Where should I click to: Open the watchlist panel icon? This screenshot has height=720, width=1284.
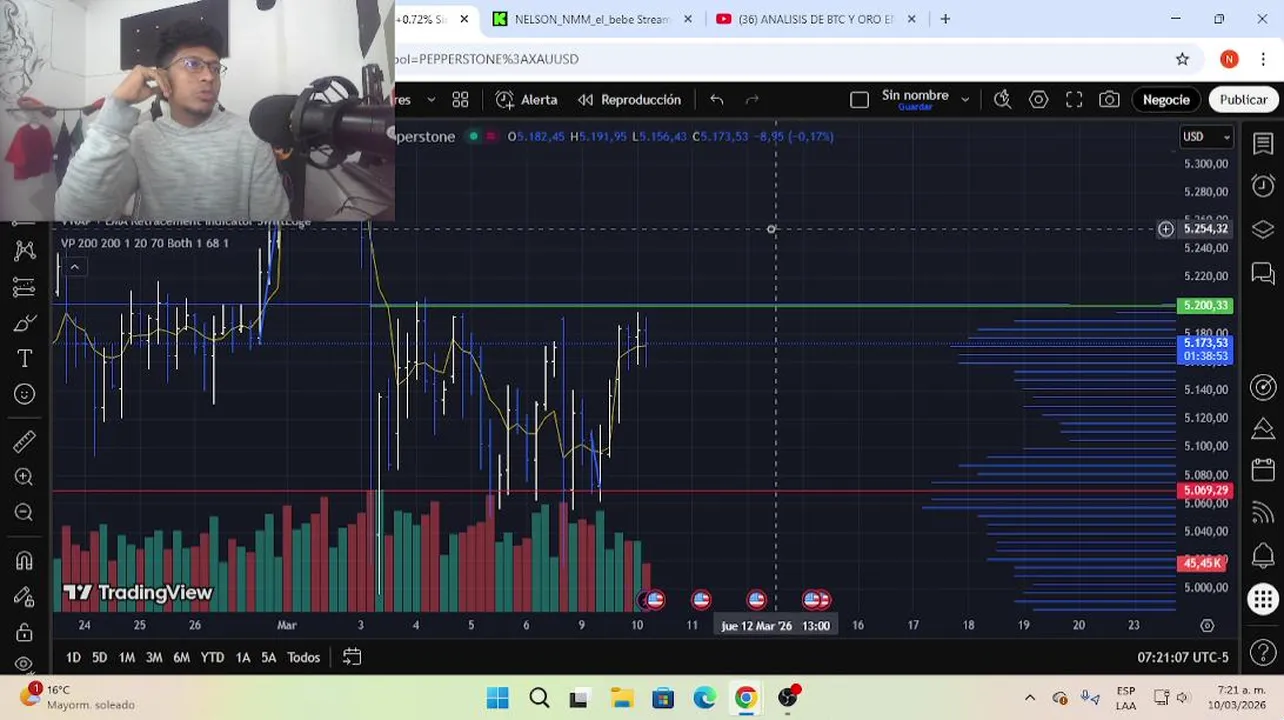(x=1263, y=144)
